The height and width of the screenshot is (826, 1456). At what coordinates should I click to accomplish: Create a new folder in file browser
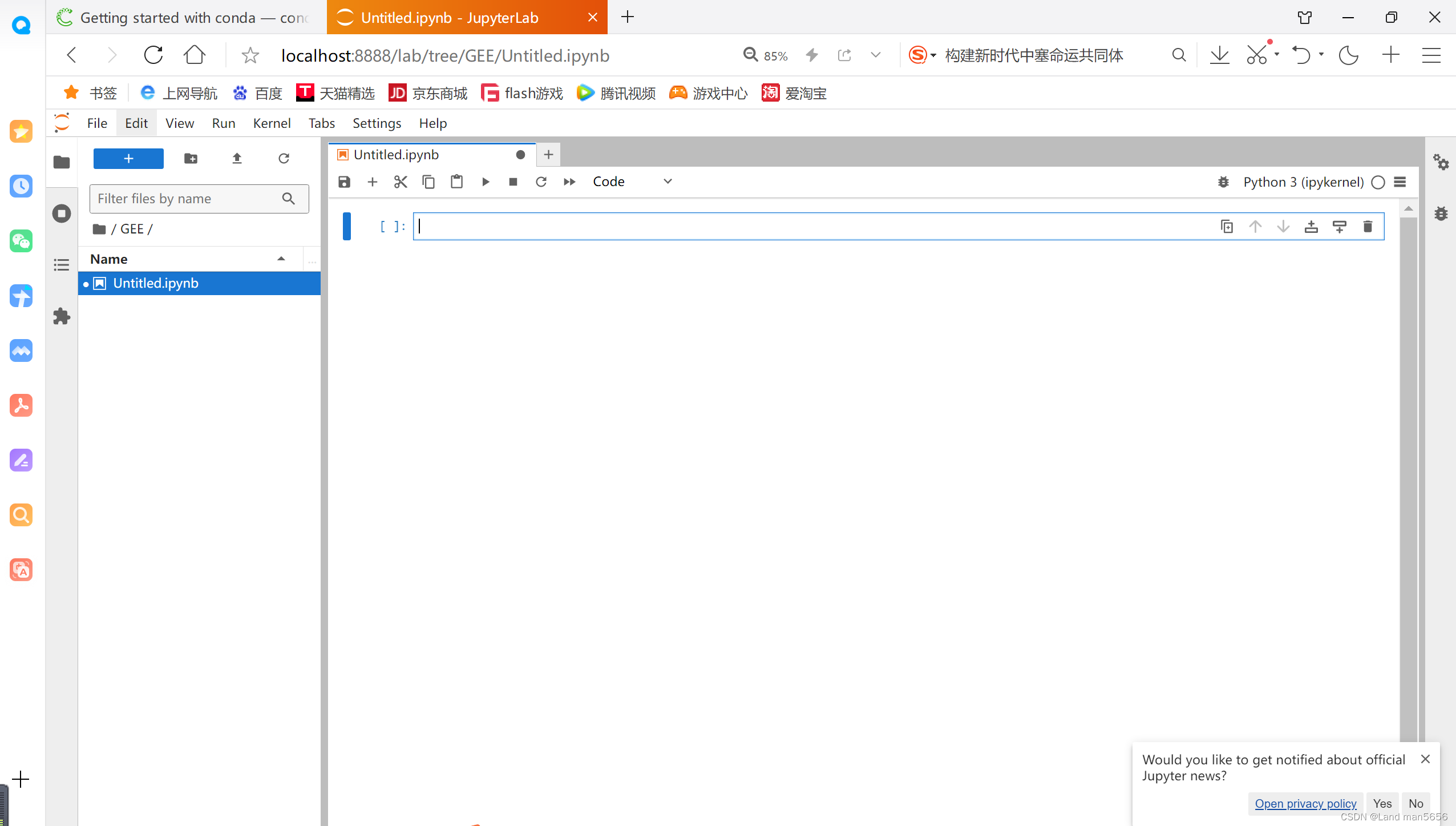point(191,158)
